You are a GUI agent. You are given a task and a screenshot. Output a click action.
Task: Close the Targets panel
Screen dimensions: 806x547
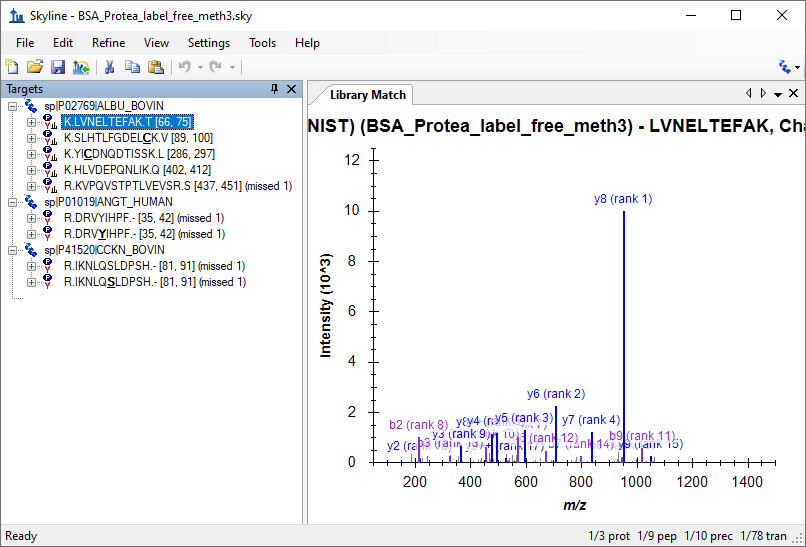(x=291, y=89)
